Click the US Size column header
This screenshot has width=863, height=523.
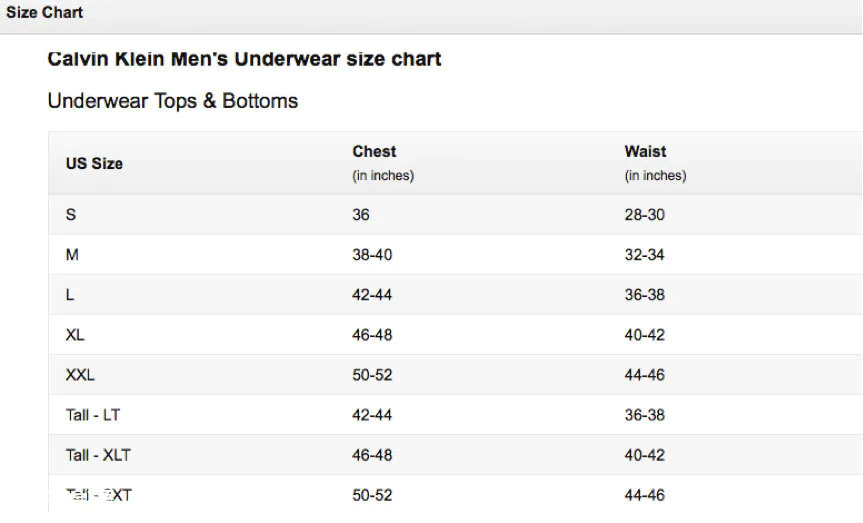coord(94,164)
